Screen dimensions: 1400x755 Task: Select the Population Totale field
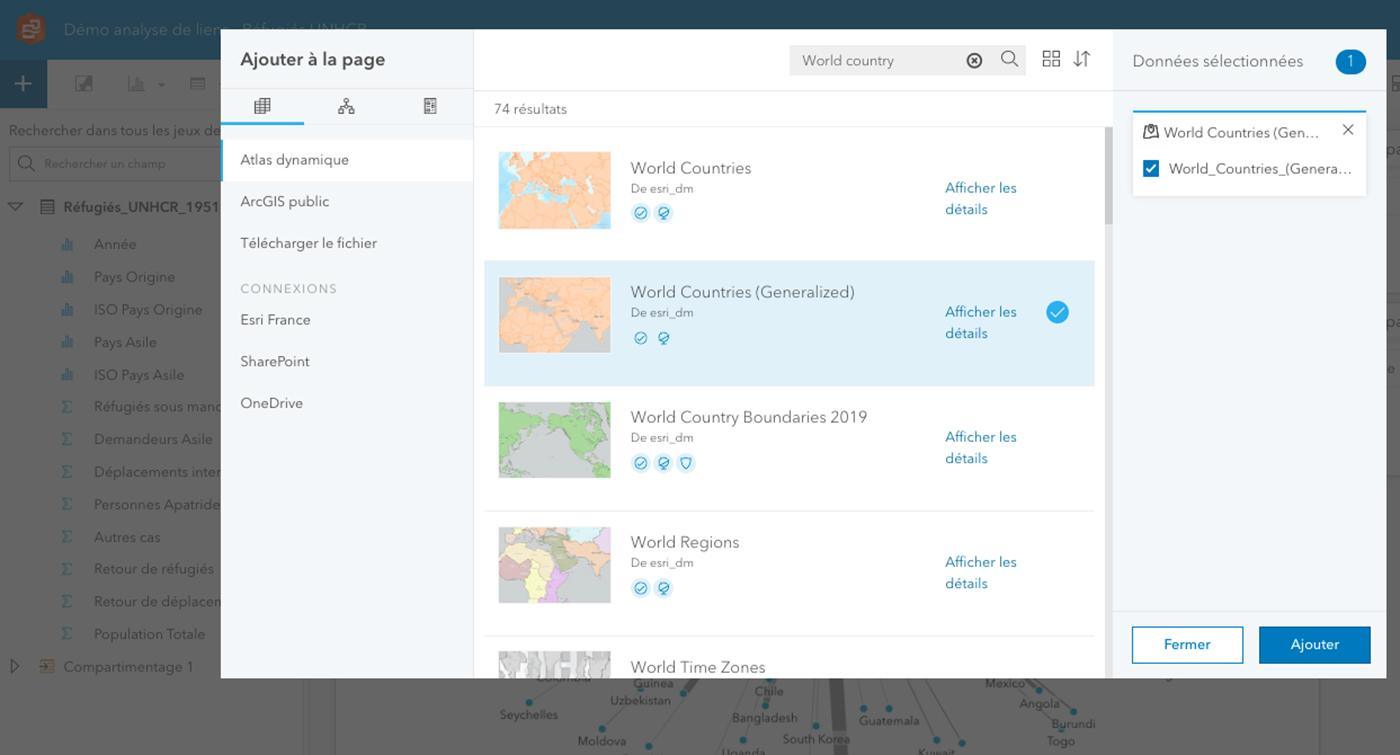(149, 634)
